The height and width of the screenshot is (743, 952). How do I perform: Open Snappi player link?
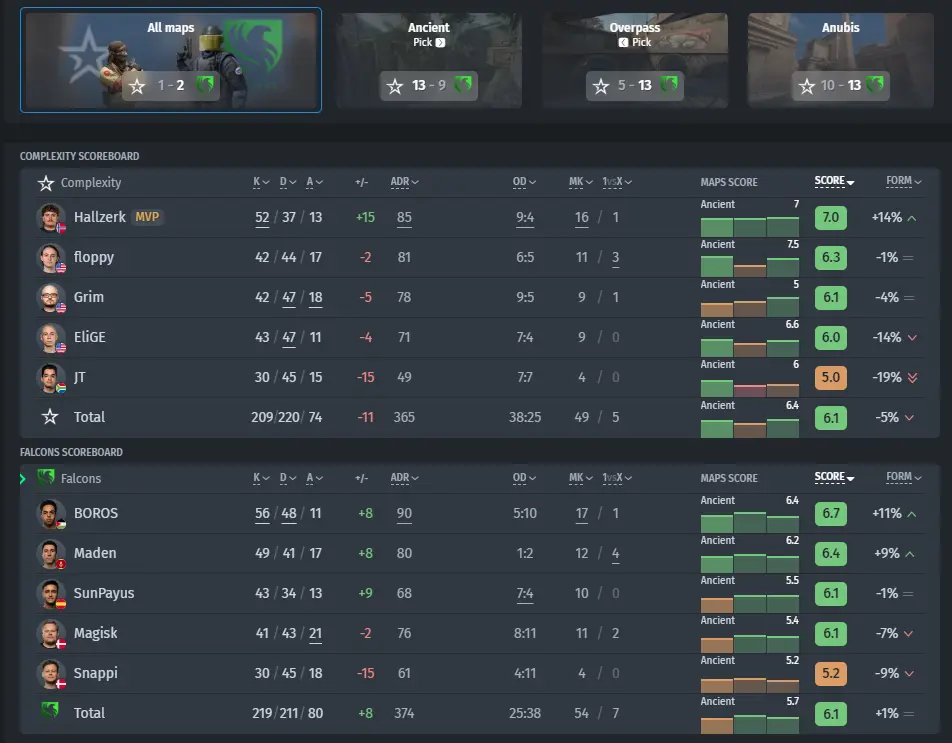click(x=95, y=674)
